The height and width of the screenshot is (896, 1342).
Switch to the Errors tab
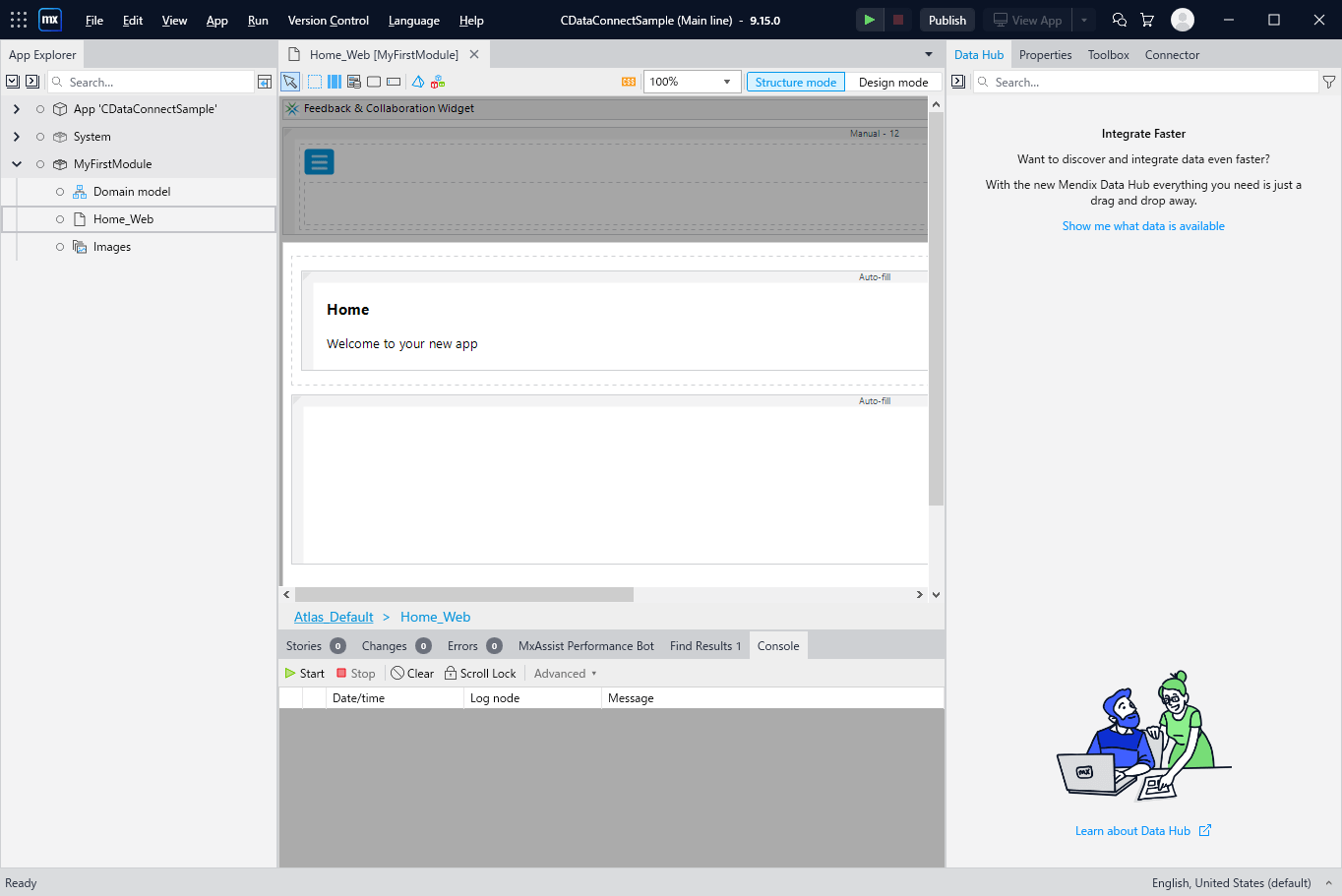[x=474, y=646]
